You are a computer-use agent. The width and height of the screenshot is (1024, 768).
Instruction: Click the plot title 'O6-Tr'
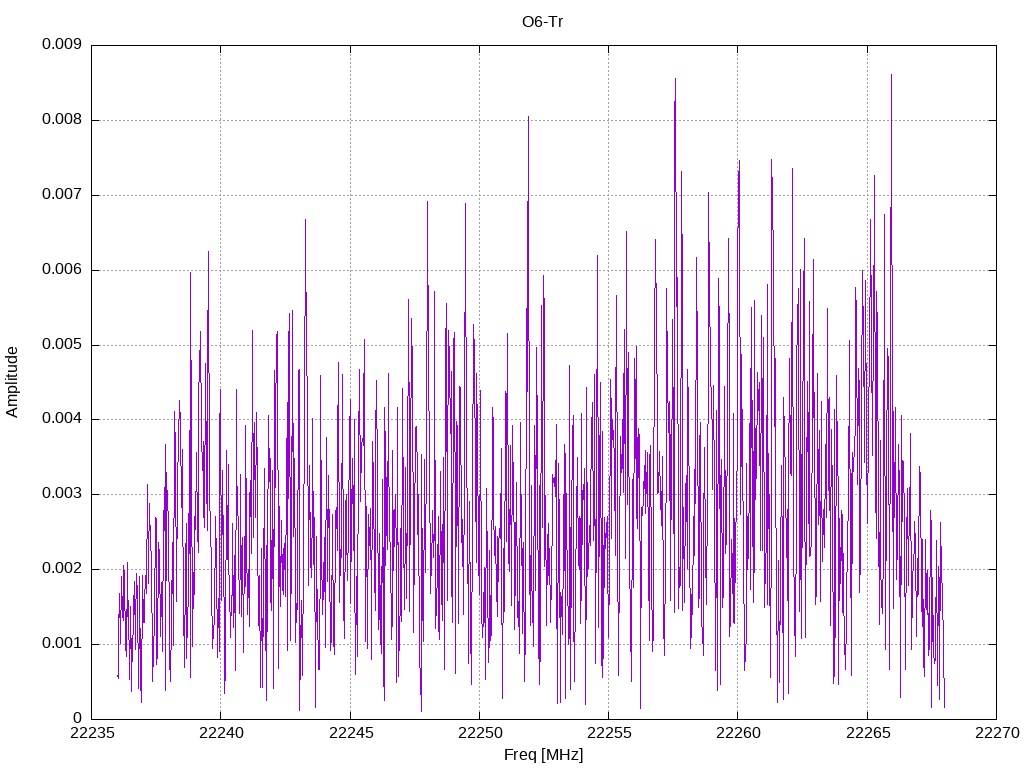coord(542,22)
